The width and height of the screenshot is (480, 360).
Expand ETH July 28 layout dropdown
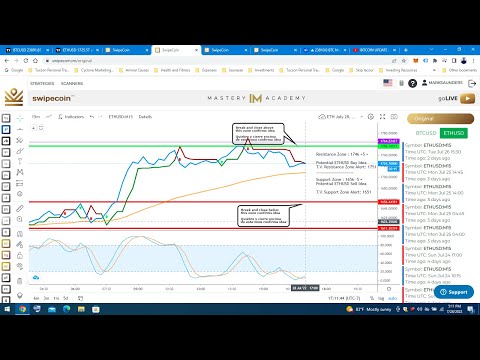361,117
